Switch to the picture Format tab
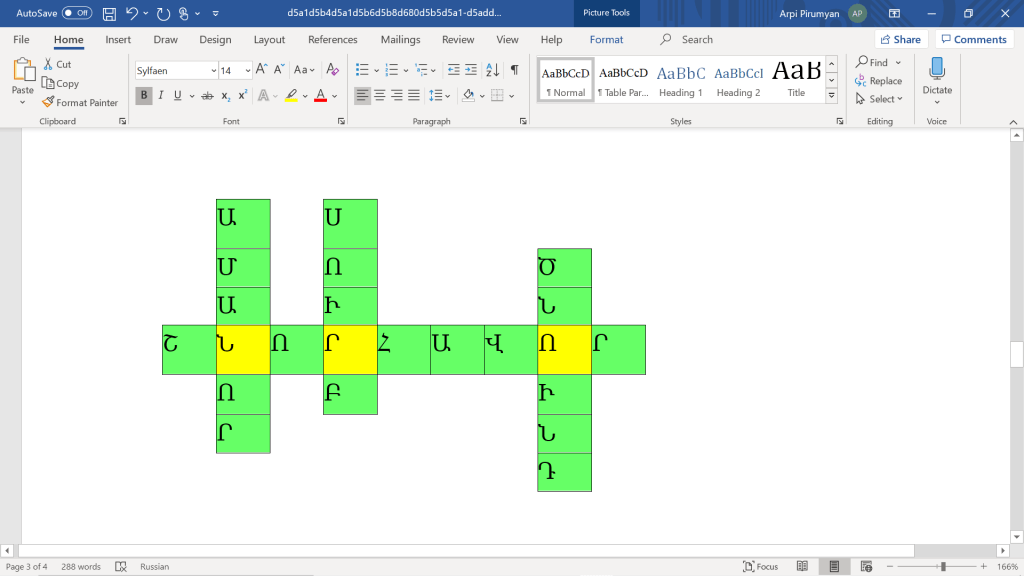This screenshot has height=576, width=1024. coord(606,40)
